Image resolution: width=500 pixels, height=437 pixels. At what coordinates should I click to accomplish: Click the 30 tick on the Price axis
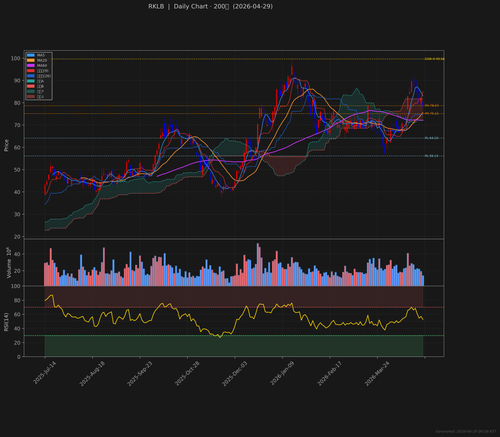17,215
